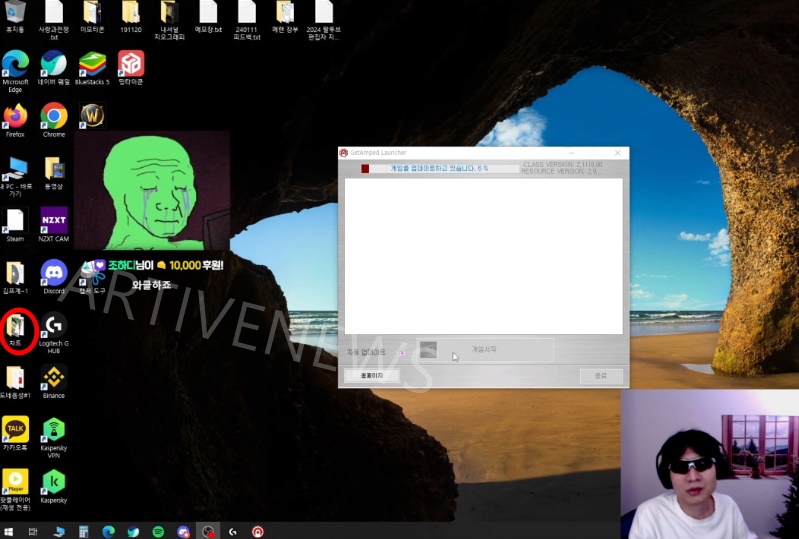Screen dimensions: 799x539
Task: Launch Google Chrome from the desktop
Action: coord(54,116)
